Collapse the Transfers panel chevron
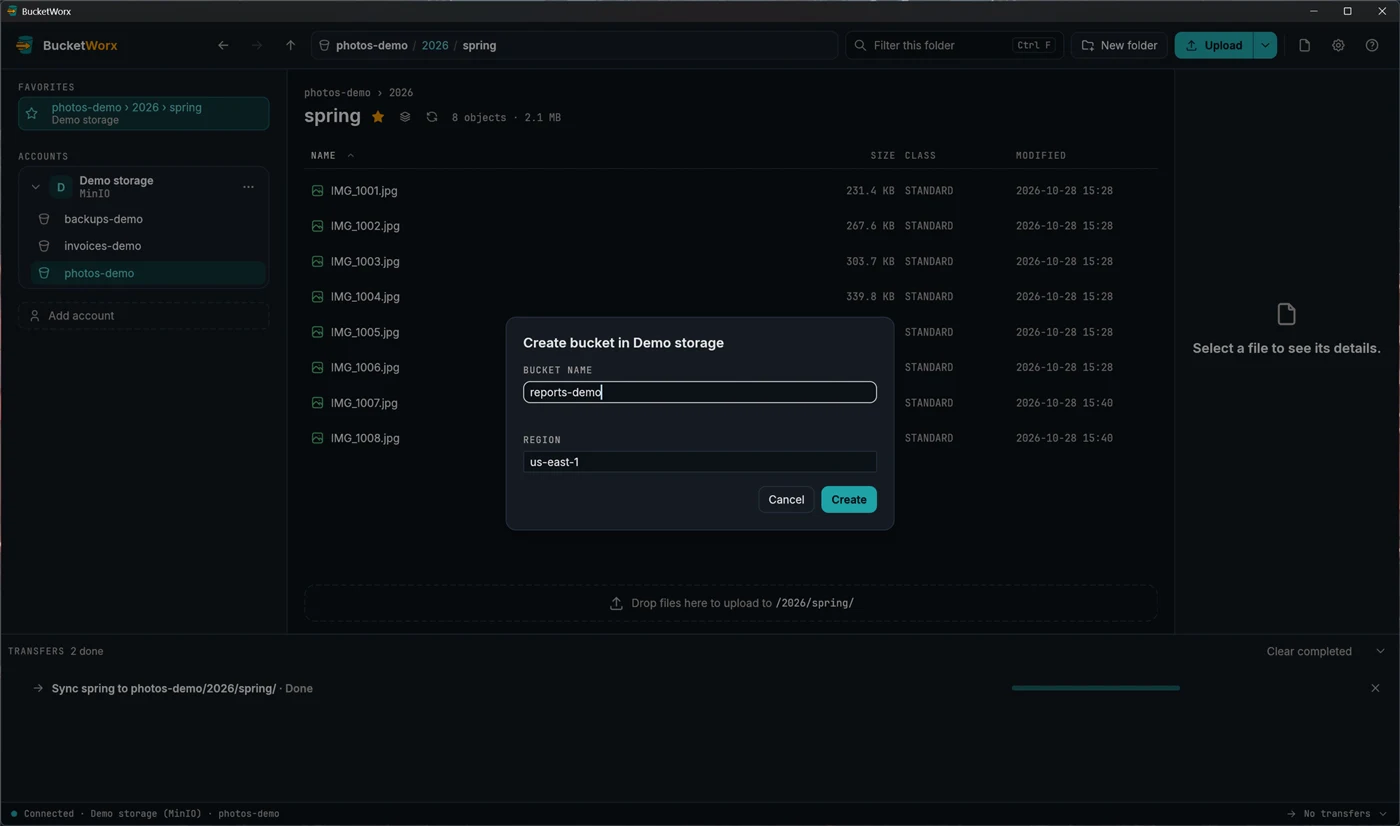The height and width of the screenshot is (826, 1400). point(1380,651)
